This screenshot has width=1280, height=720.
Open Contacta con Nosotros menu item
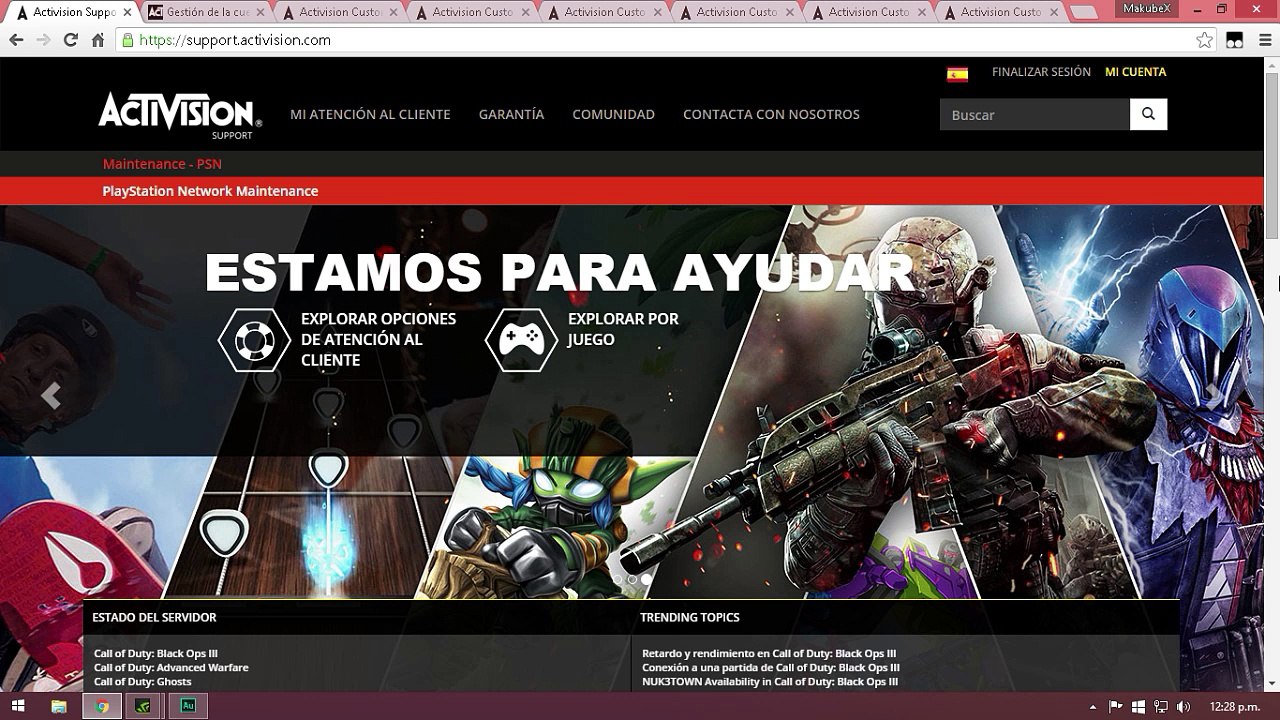point(771,114)
